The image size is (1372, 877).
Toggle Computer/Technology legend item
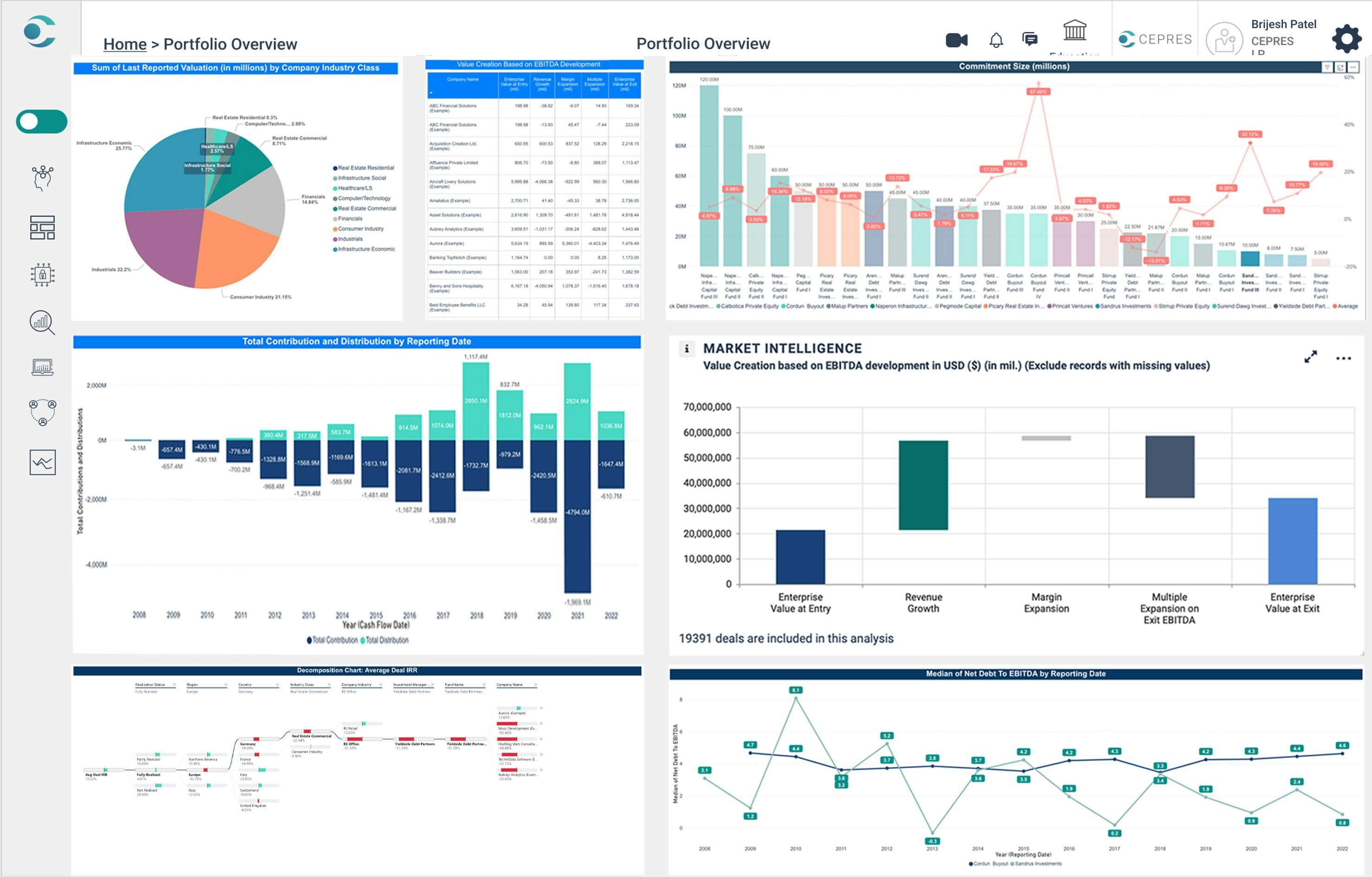pos(362,198)
